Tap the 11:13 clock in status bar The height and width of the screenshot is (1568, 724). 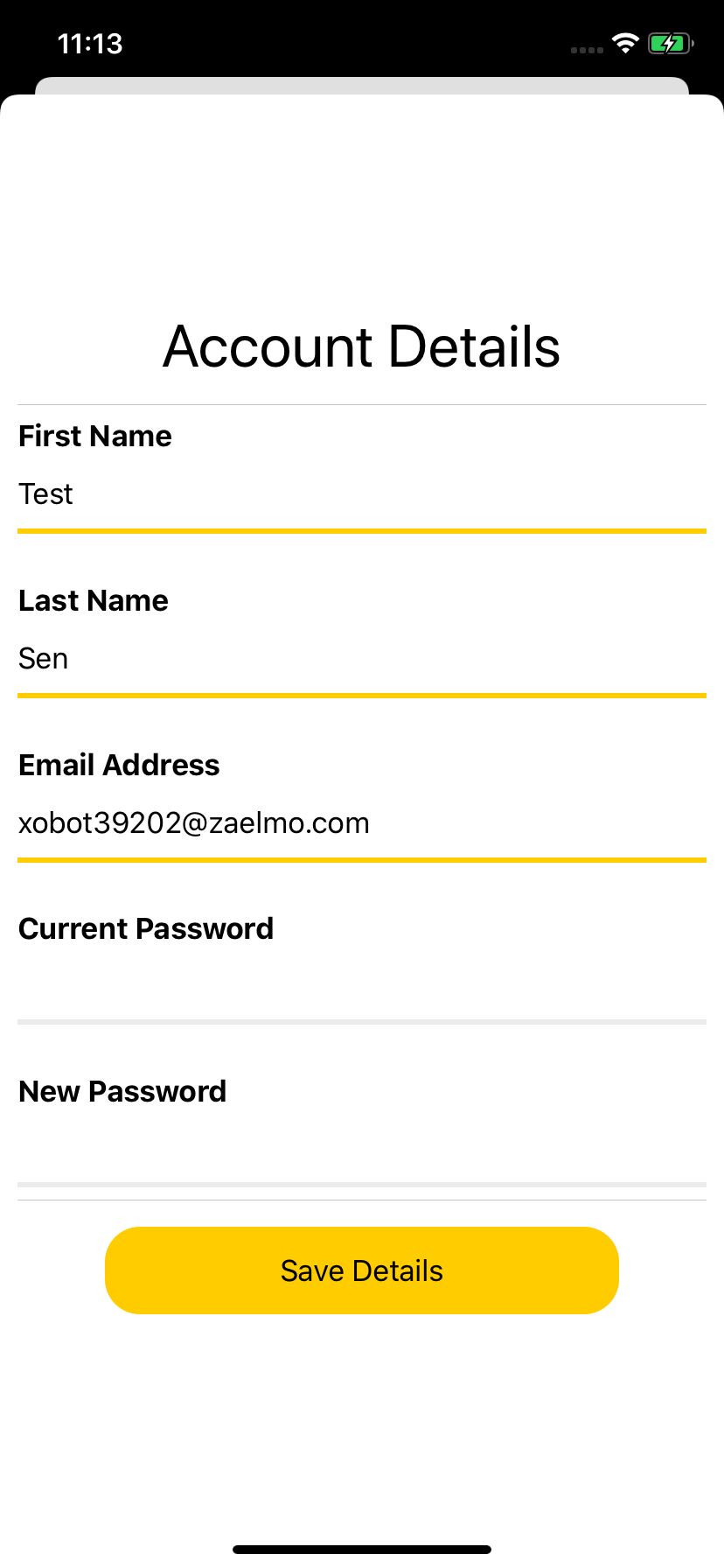click(90, 44)
